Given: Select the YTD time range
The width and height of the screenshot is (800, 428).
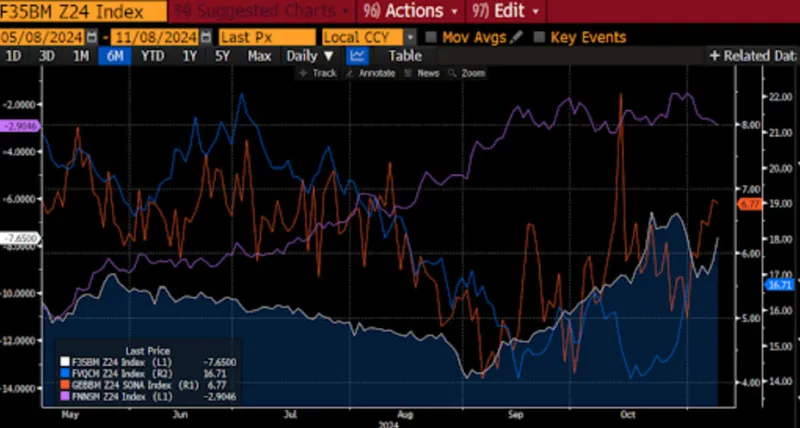Looking at the screenshot, I should click(x=152, y=56).
